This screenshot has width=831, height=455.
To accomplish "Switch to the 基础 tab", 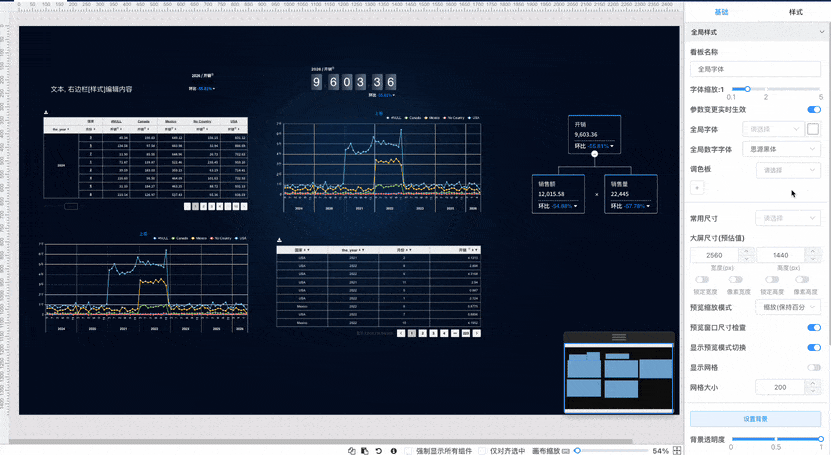I will (721, 12).
